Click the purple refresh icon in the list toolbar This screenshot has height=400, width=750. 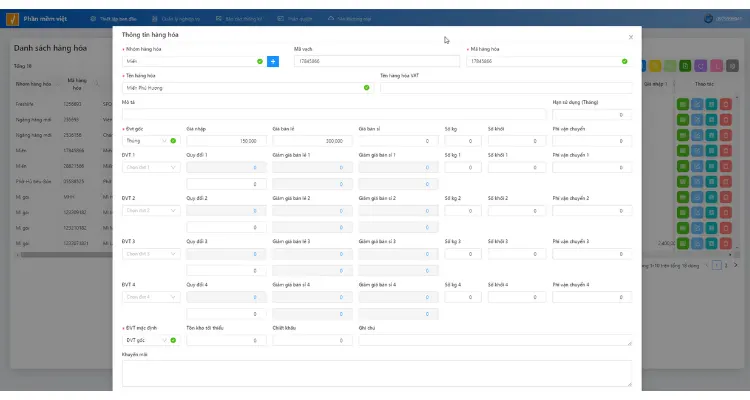pyautogui.click(x=700, y=66)
